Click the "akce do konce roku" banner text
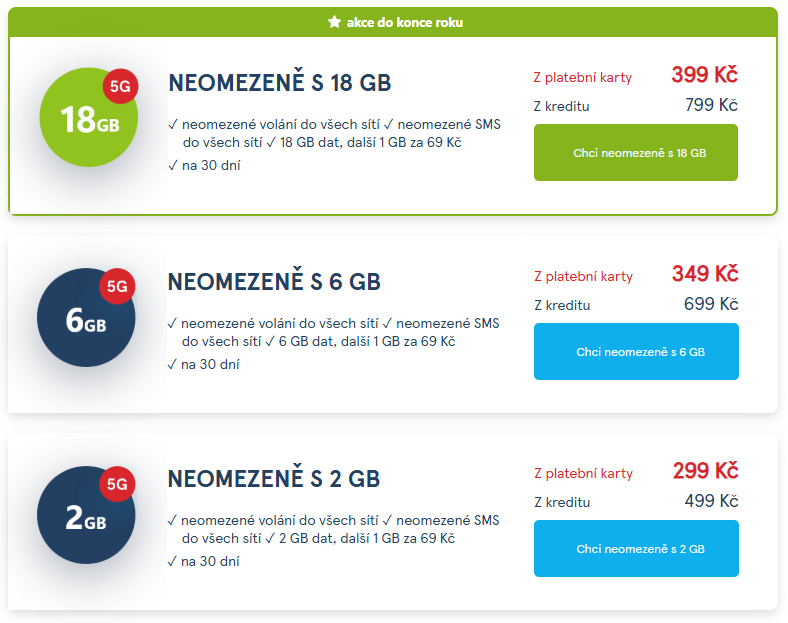Image resolution: width=788 pixels, height=623 pixels. click(405, 22)
